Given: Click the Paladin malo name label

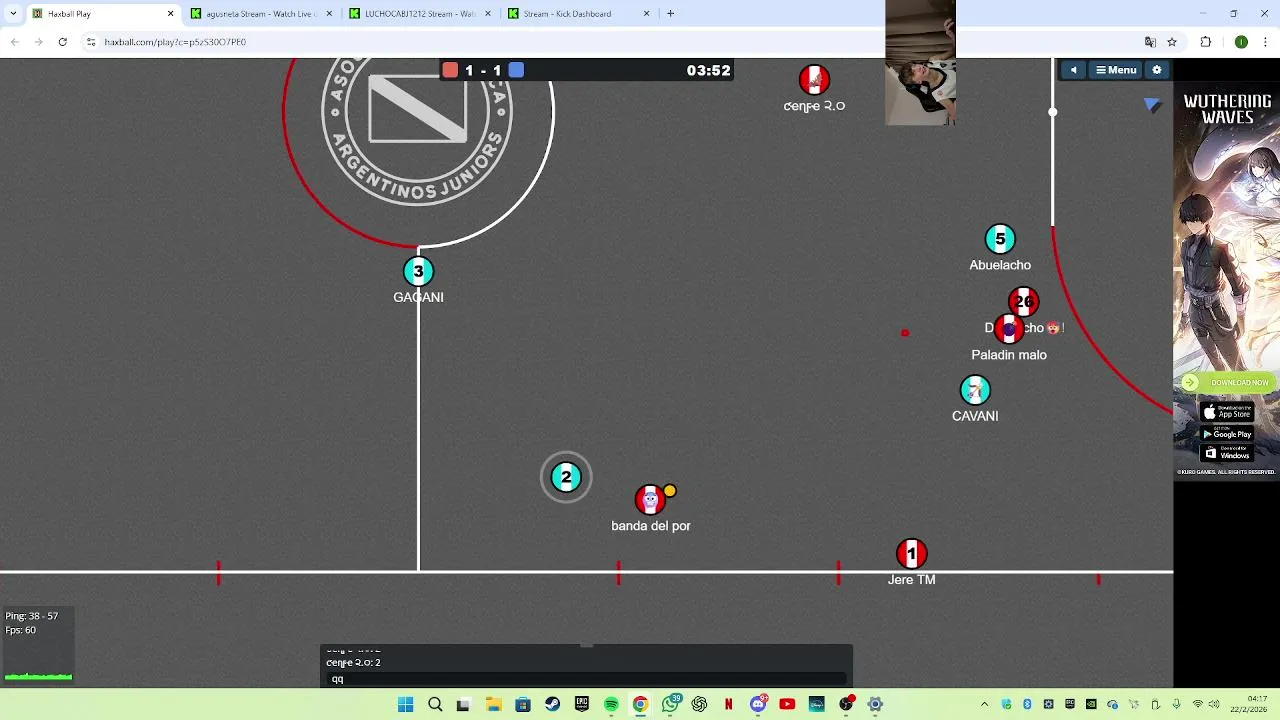Looking at the screenshot, I should 1009,354.
